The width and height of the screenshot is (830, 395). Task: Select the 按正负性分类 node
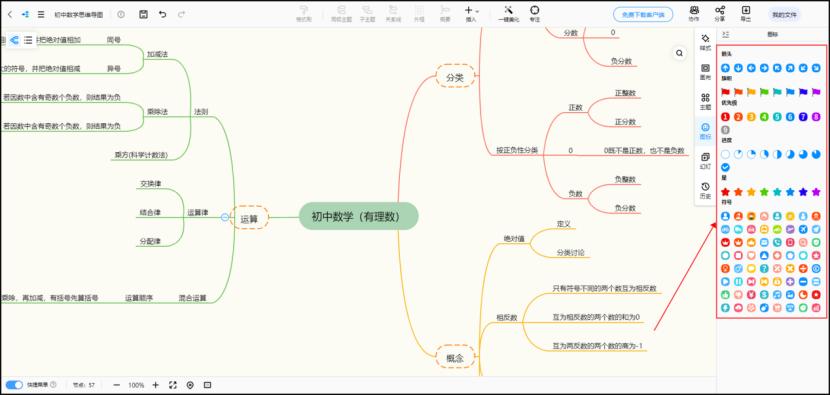click(517, 150)
